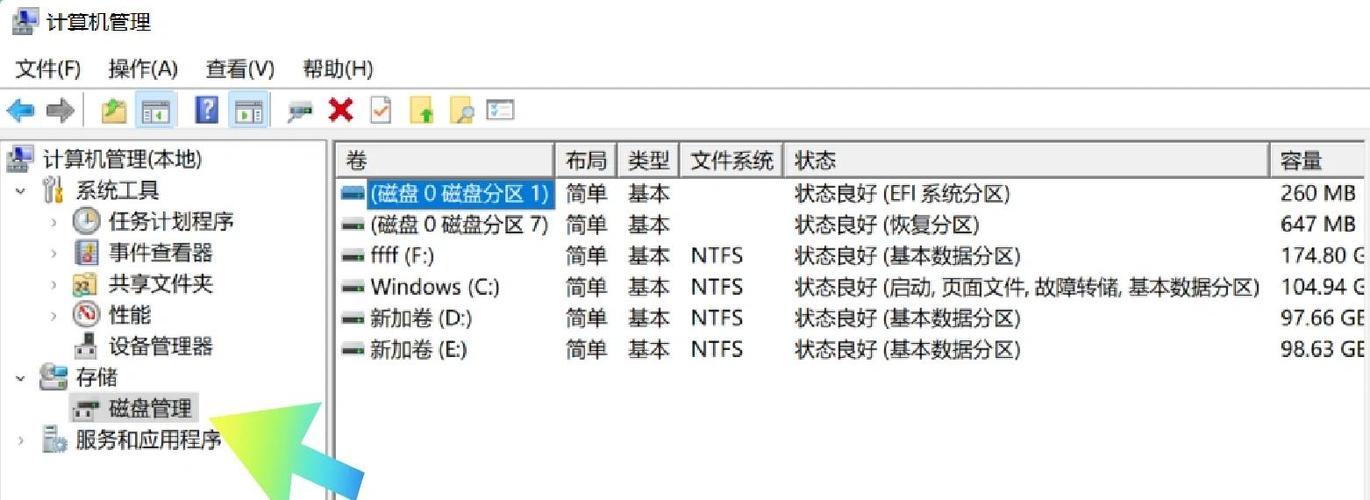1370x500 pixels.
Task: Sort by the 状态 column header
Action: [1027, 160]
